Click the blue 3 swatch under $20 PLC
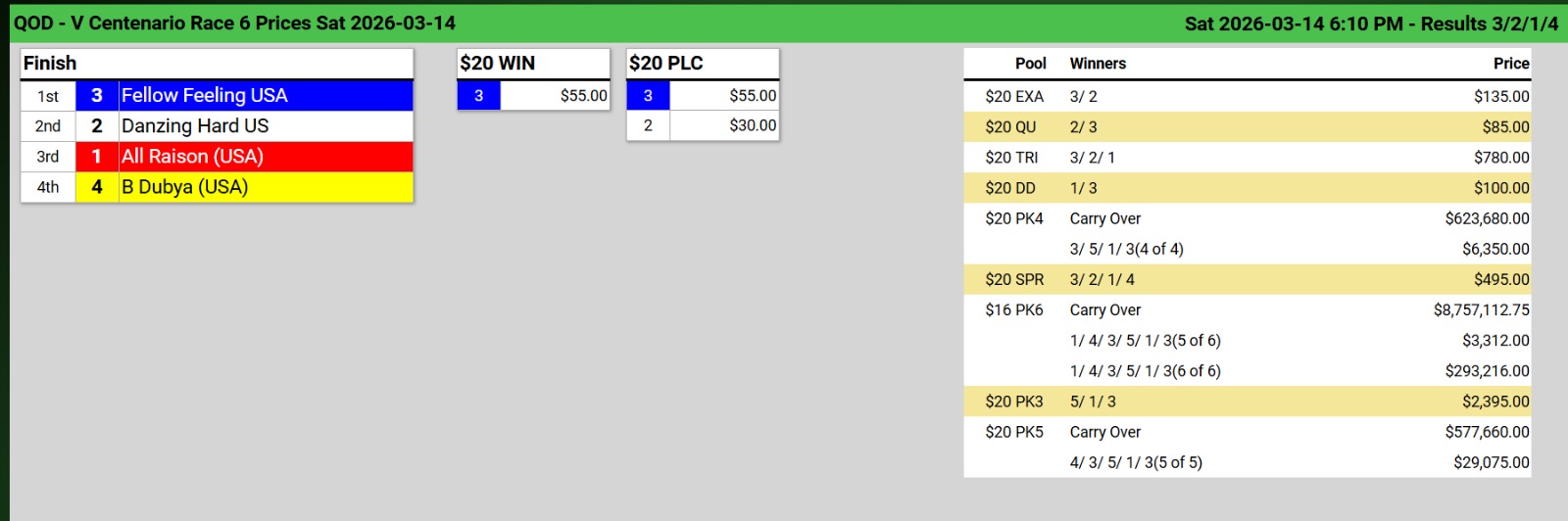 [x=648, y=96]
